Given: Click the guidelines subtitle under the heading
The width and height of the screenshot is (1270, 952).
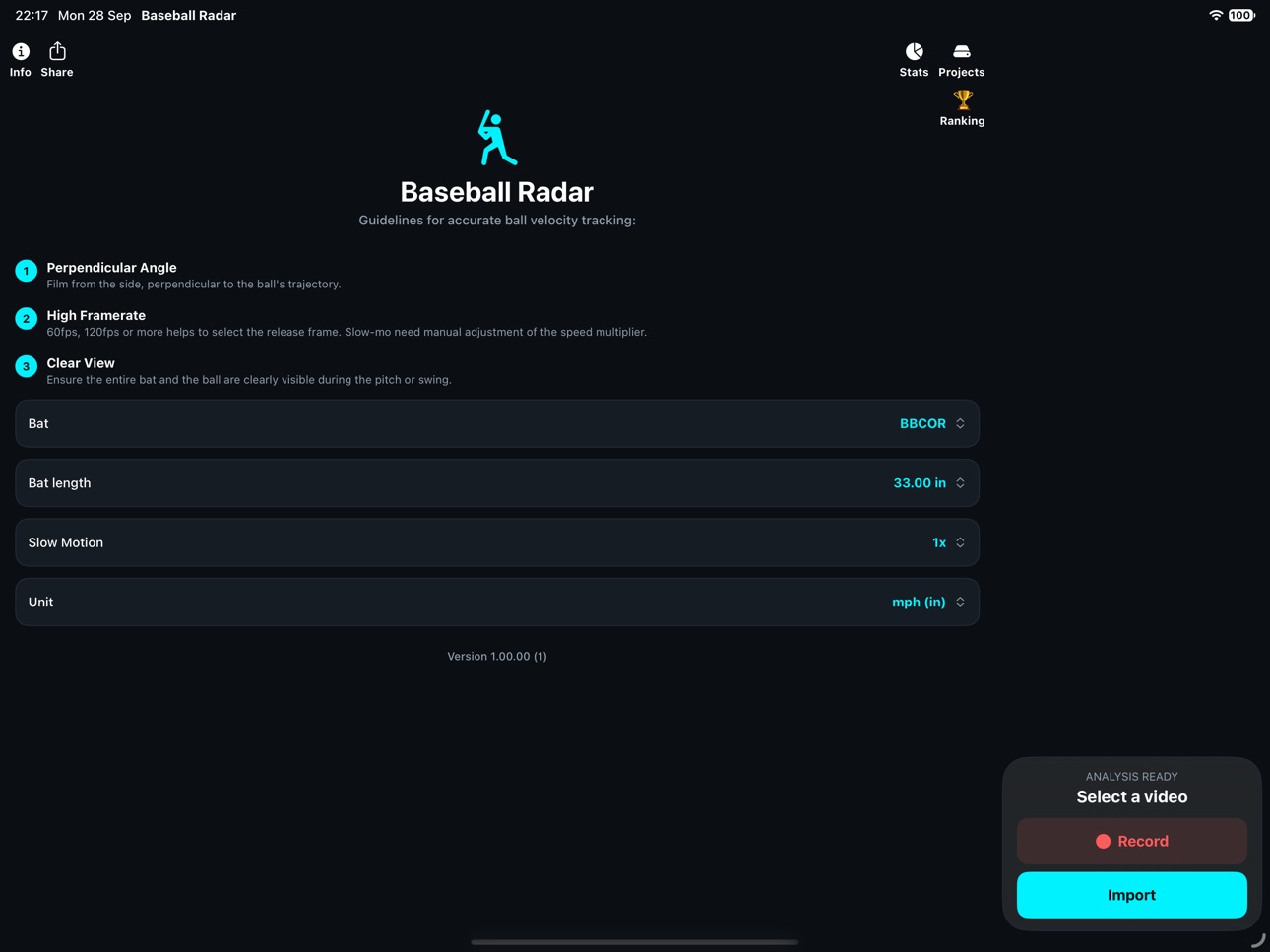Looking at the screenshot, I should point(497,221).
